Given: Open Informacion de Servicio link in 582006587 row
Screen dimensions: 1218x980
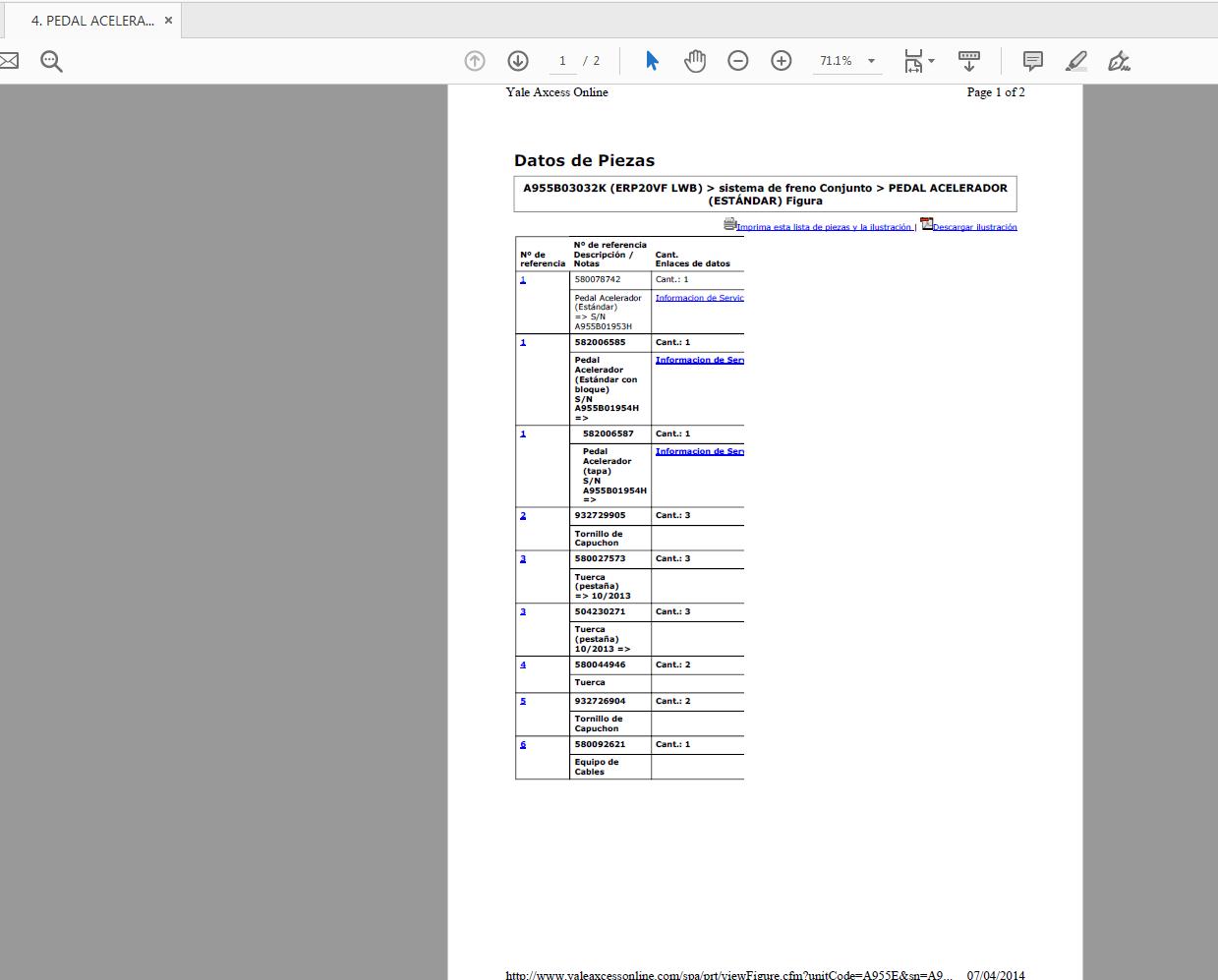Looking at the screenshot, I should pyautogui.click(x=699, y=451).
